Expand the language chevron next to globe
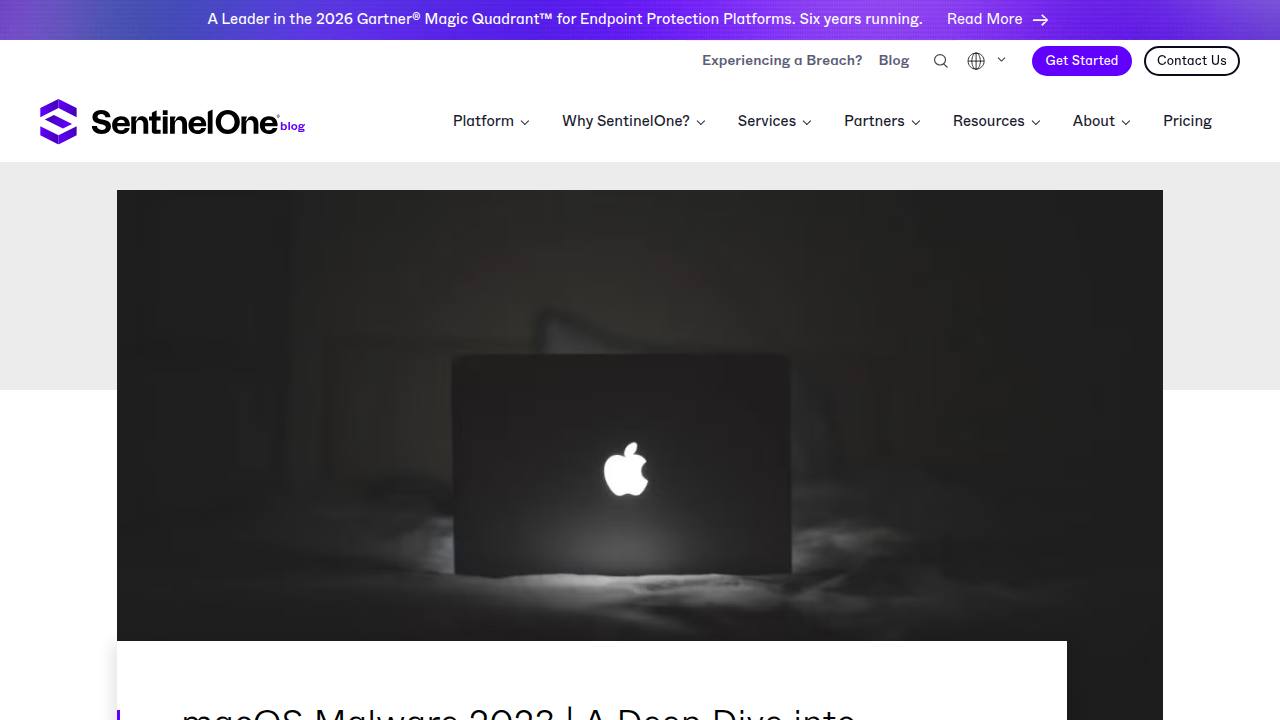This screenshot has height=720, width=1280. tap(1001, 60)
